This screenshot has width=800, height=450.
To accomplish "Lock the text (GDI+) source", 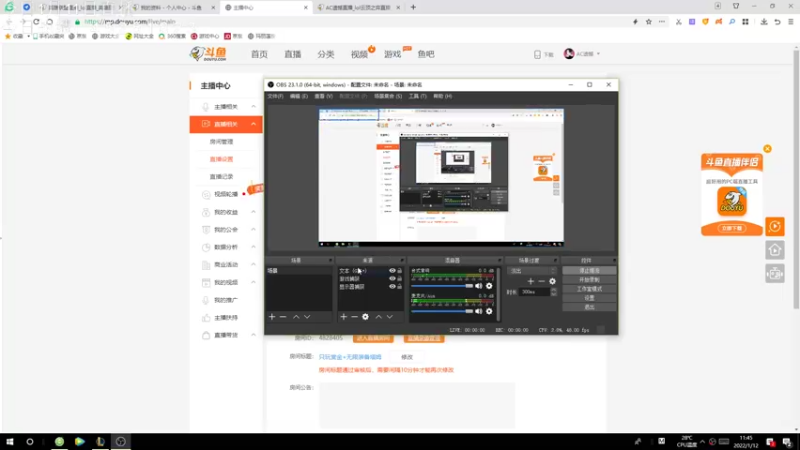I will [399, 271].
